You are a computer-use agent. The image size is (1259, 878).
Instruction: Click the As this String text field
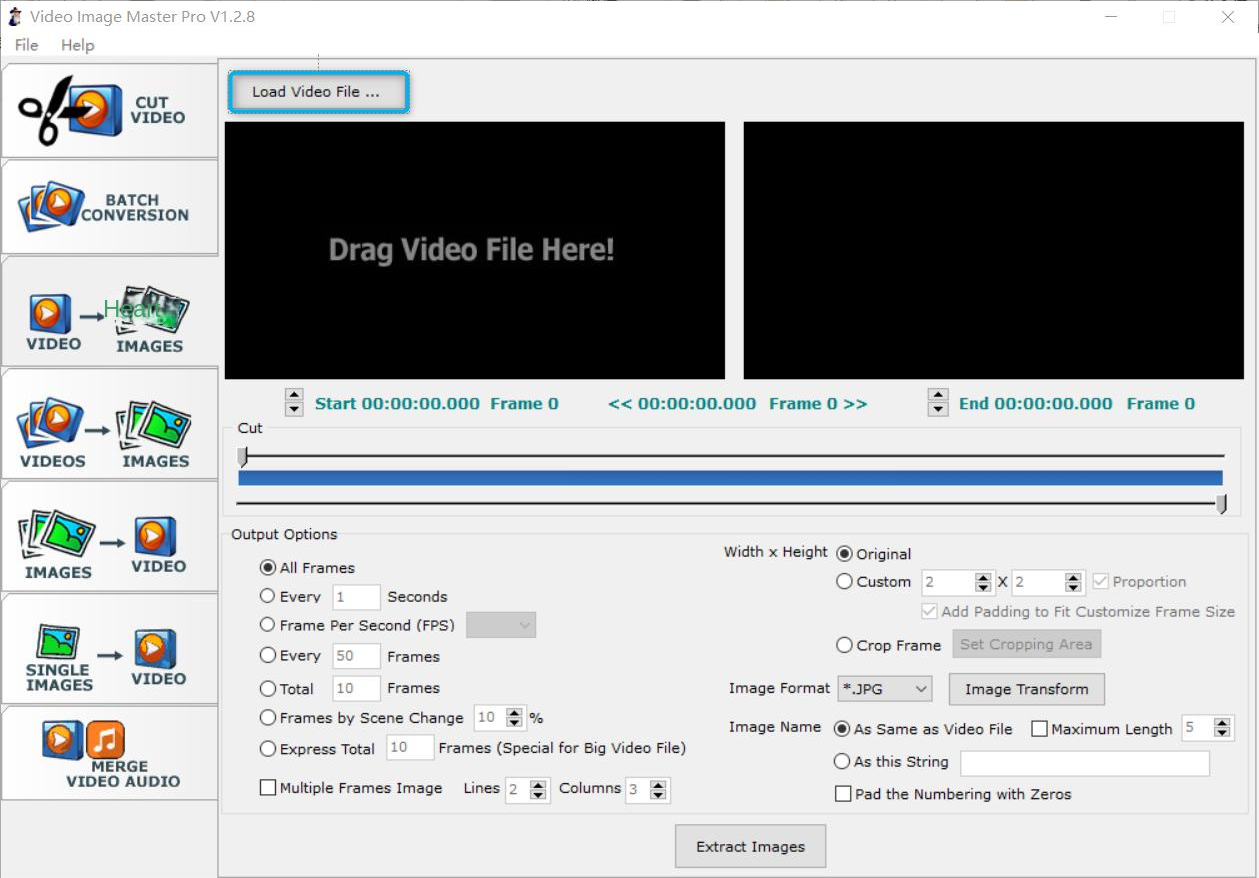(1084, 763)
